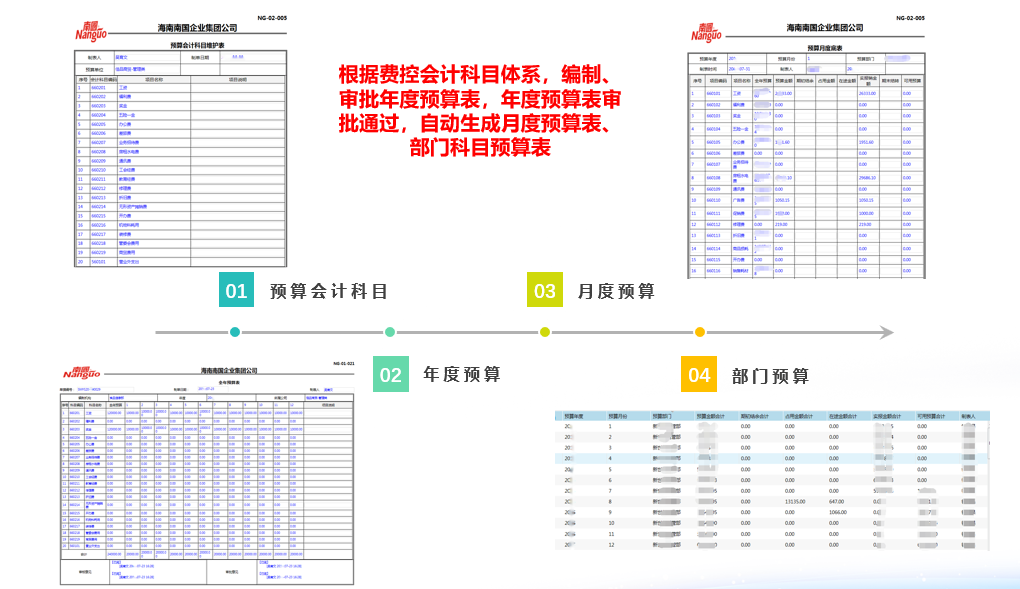The image size is (1020, 589).
Task: Select the orange dot on the timeline
Action: pos(700,332)
